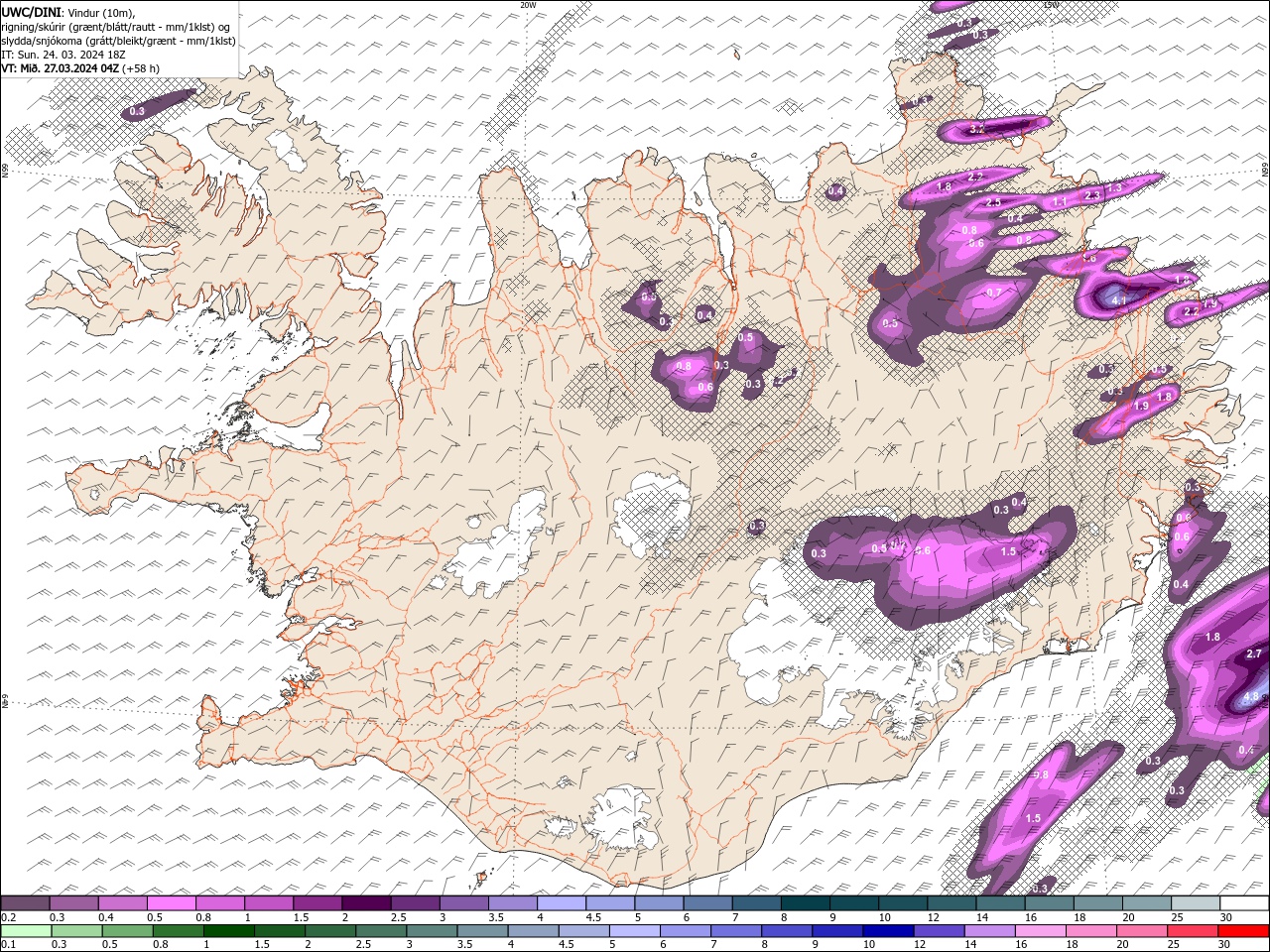Select the upper legend swatch starting at 3

(x=464, y=903)
